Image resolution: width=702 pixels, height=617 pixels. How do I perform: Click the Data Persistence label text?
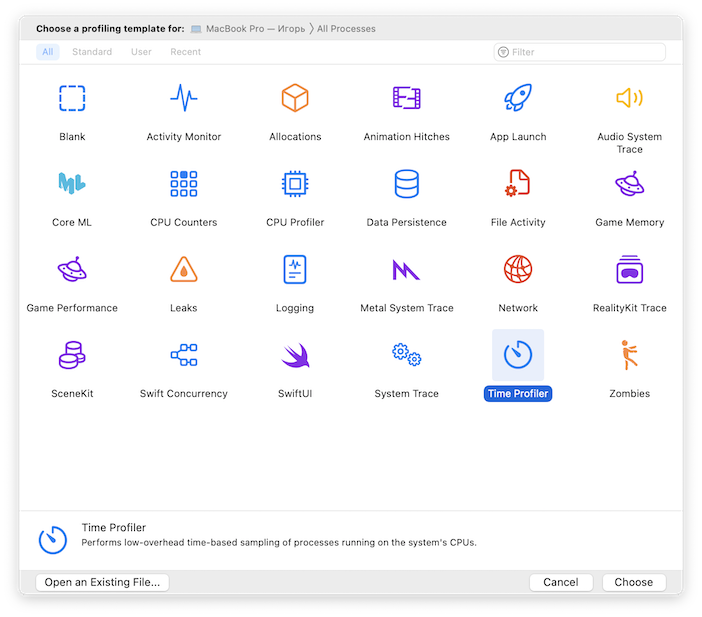click(x=407, y=223)
